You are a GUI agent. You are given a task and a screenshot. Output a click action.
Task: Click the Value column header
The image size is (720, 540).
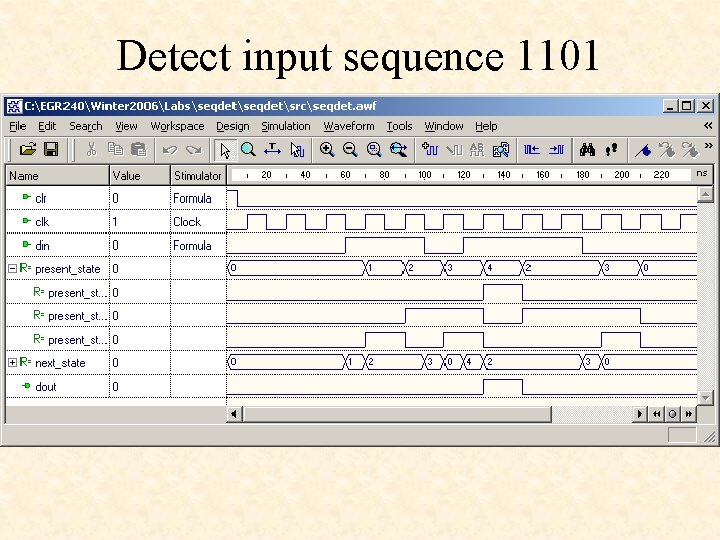pos(140,175)
